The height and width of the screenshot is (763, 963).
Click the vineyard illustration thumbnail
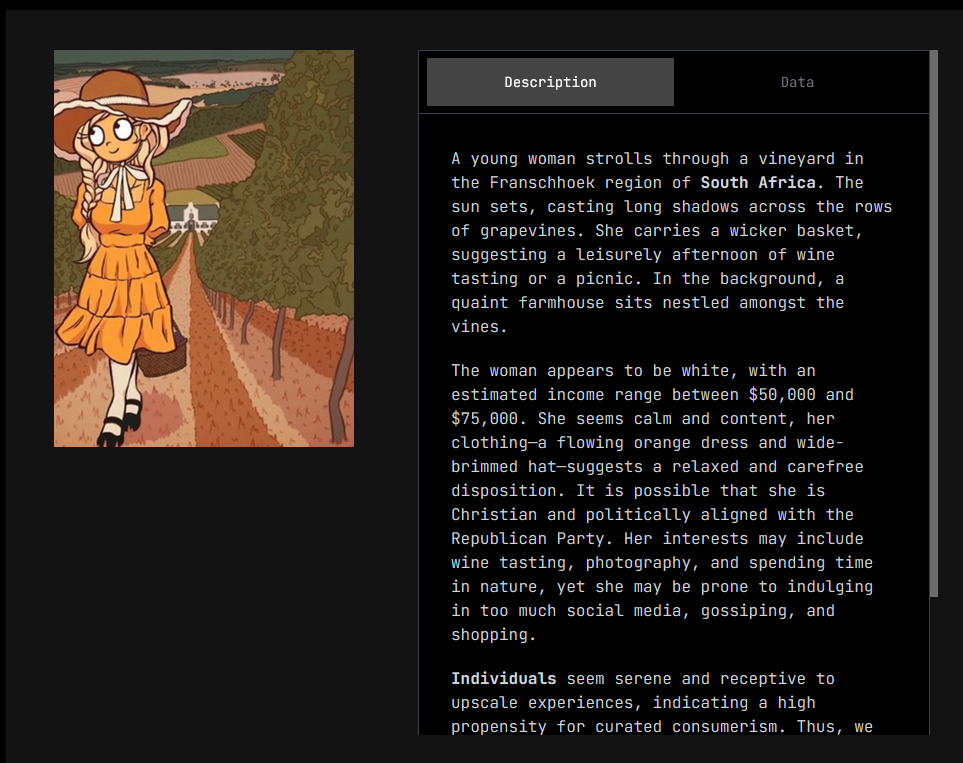204,248
